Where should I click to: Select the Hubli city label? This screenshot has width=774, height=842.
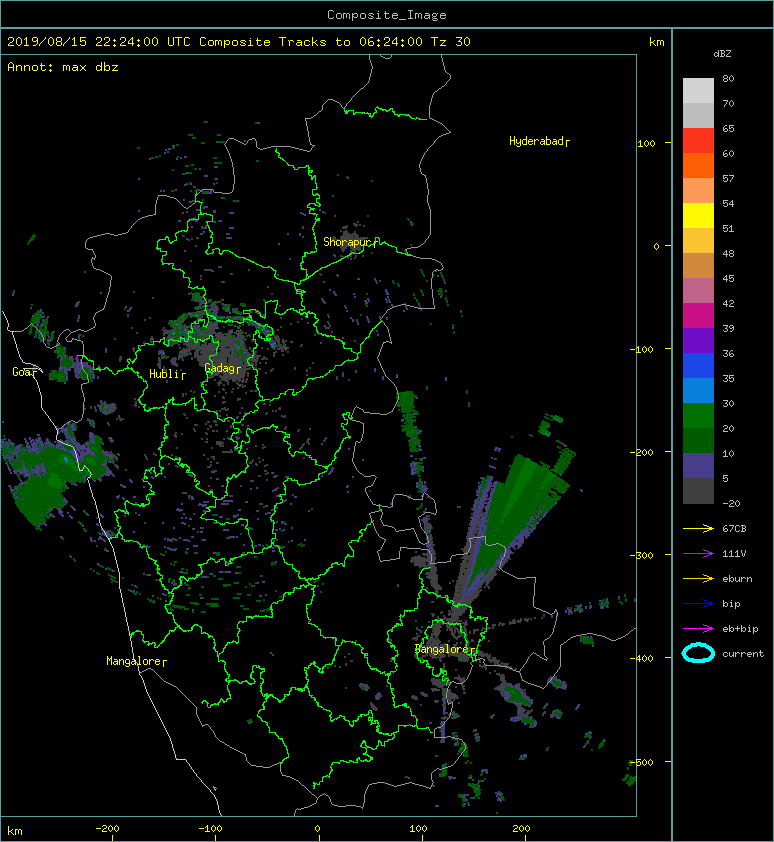(164, 374)
